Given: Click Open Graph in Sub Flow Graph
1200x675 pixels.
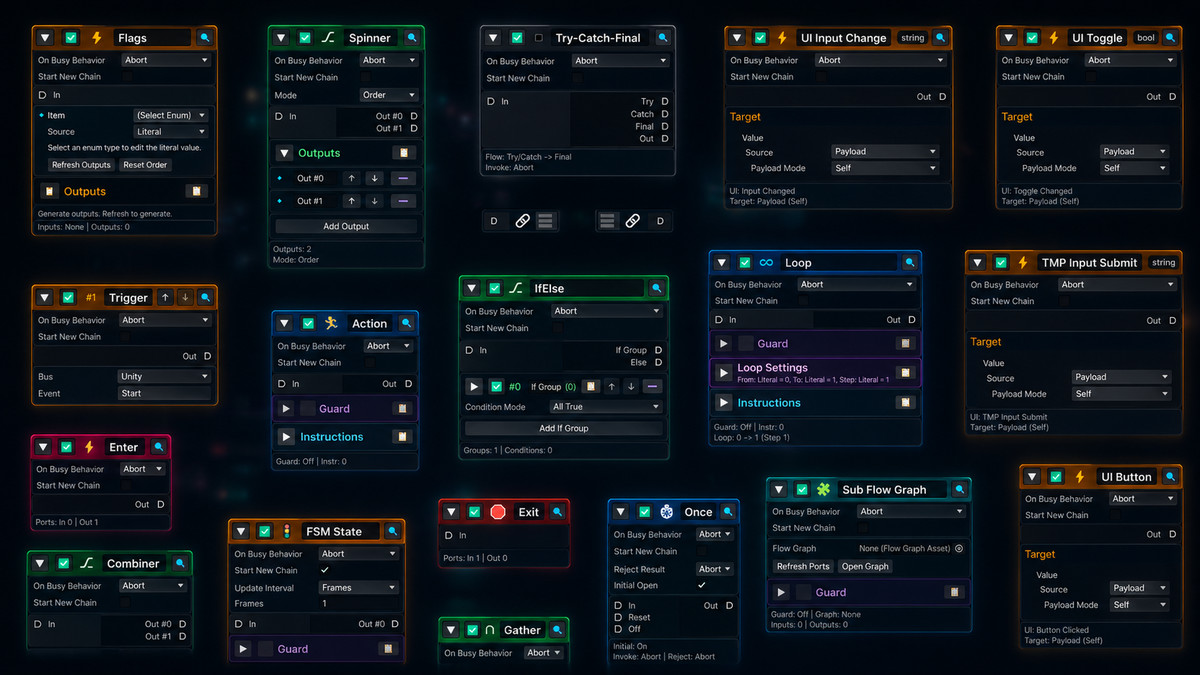Looking at the screenshot, I should coord(865,566).
